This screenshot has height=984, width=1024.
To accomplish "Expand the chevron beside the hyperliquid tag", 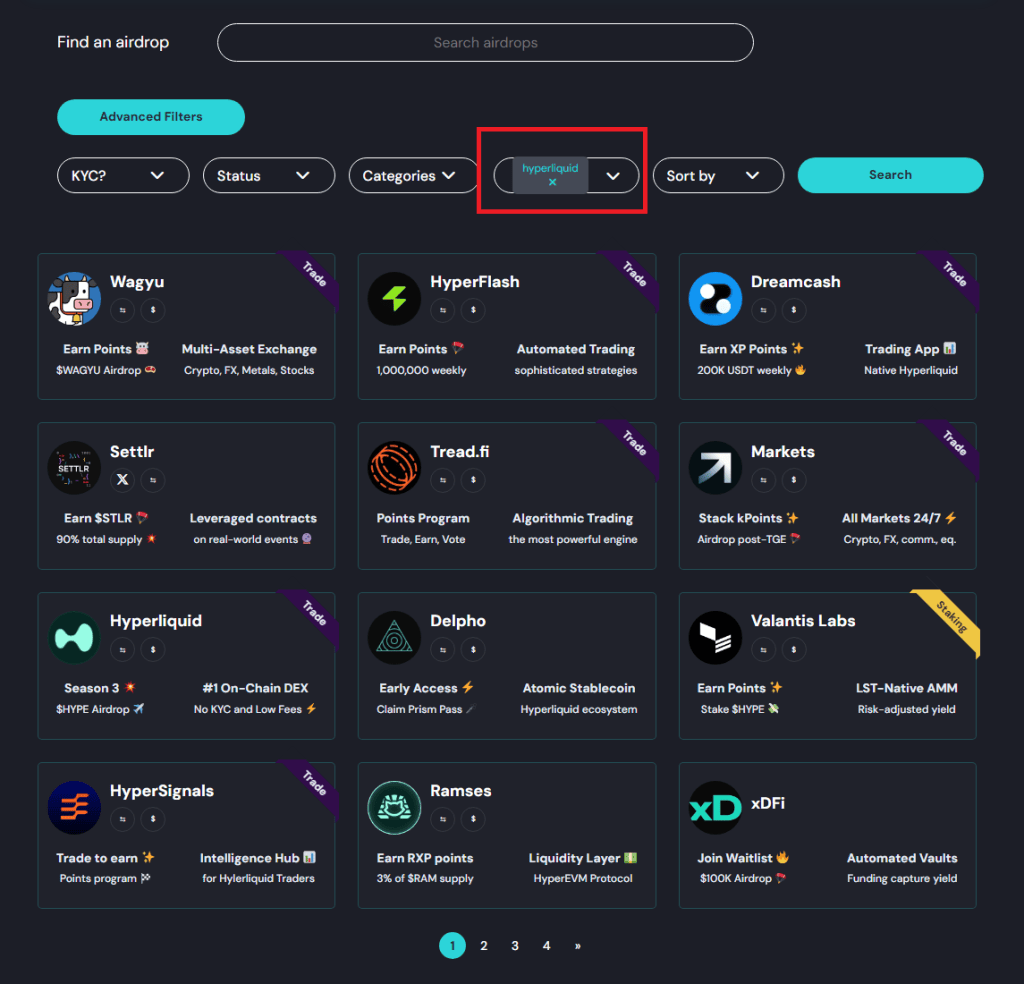I will tap(613, 176).
